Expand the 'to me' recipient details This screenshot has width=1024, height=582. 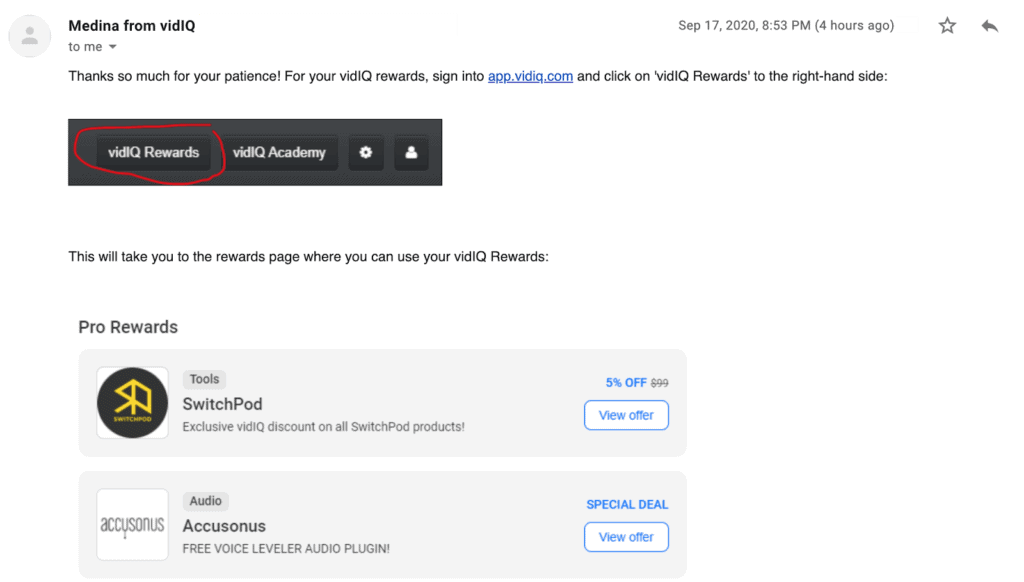tap(112, 47)
